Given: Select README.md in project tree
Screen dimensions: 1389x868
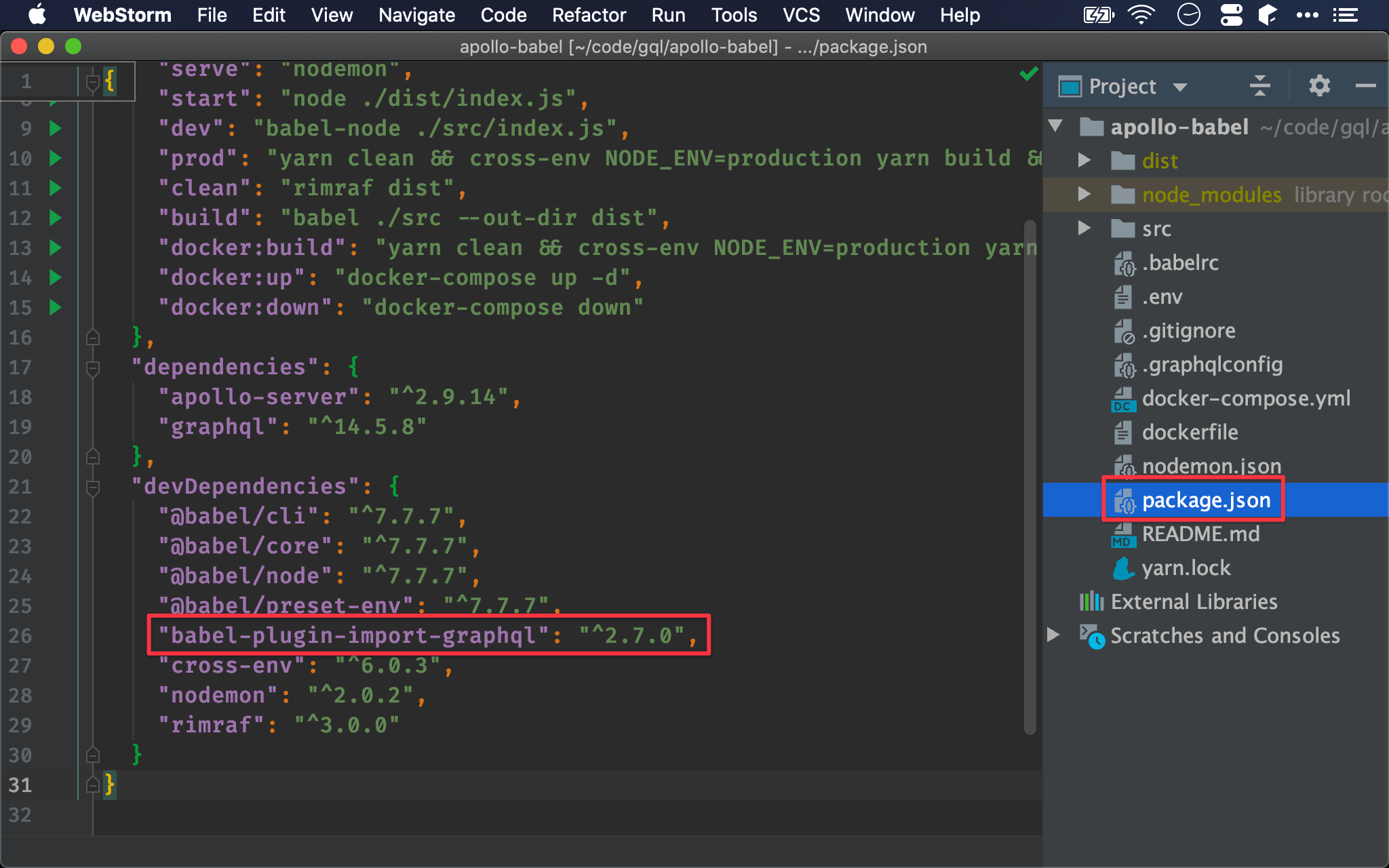Looking at the screenshot, I should (1200, 534).
